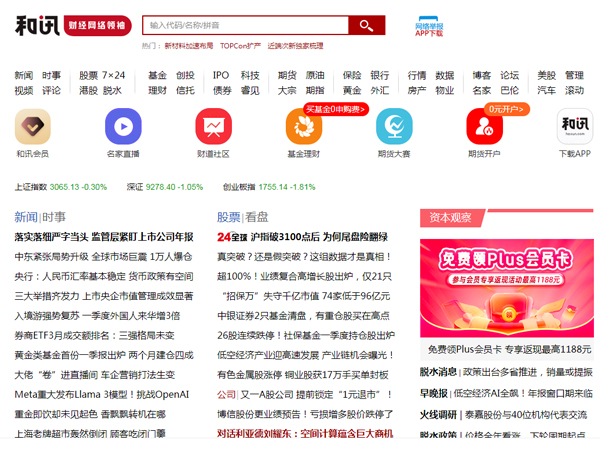The width and height of the screenshot is (600, 449).
Task: Open the 美股 nav item
Action: 546,75
